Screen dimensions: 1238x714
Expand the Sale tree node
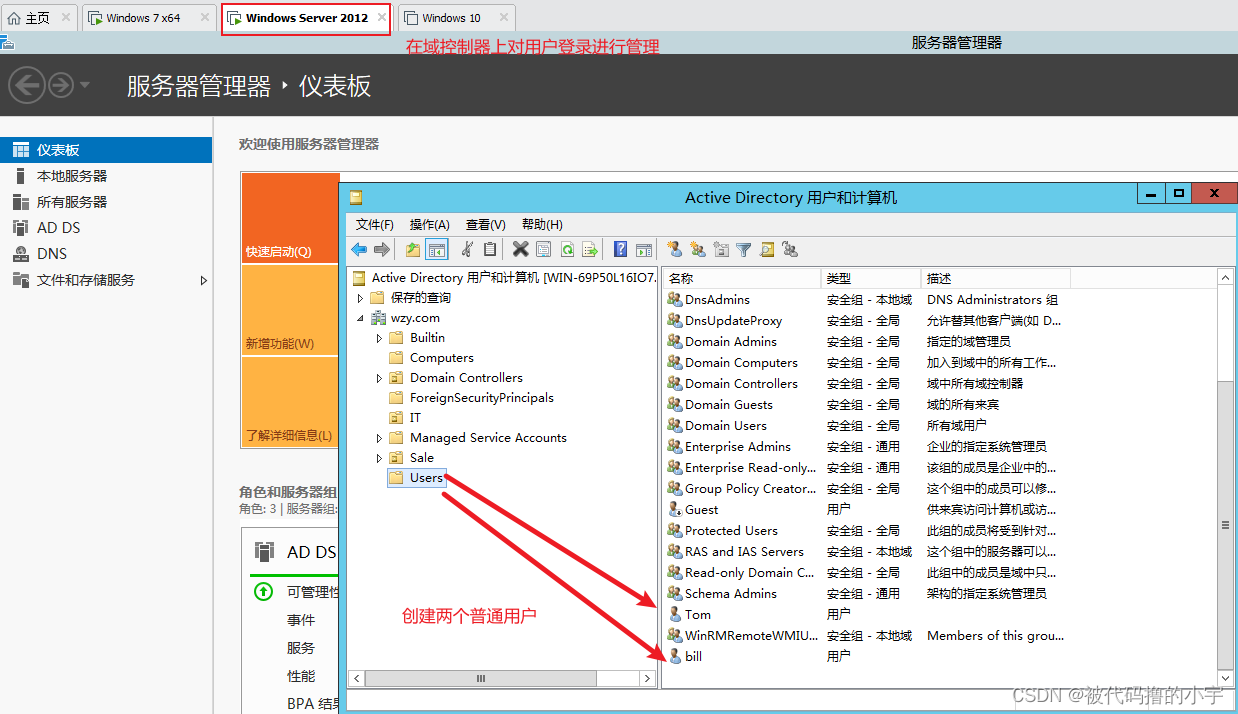[380, 458]
